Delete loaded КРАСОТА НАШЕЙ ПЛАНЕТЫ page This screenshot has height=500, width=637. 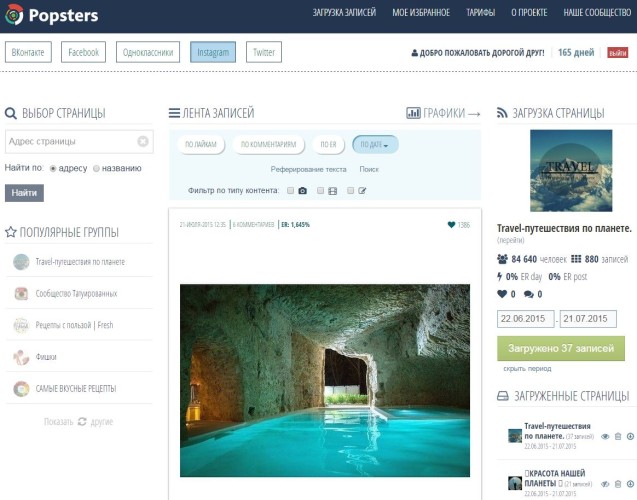click(x=618, y=484)
